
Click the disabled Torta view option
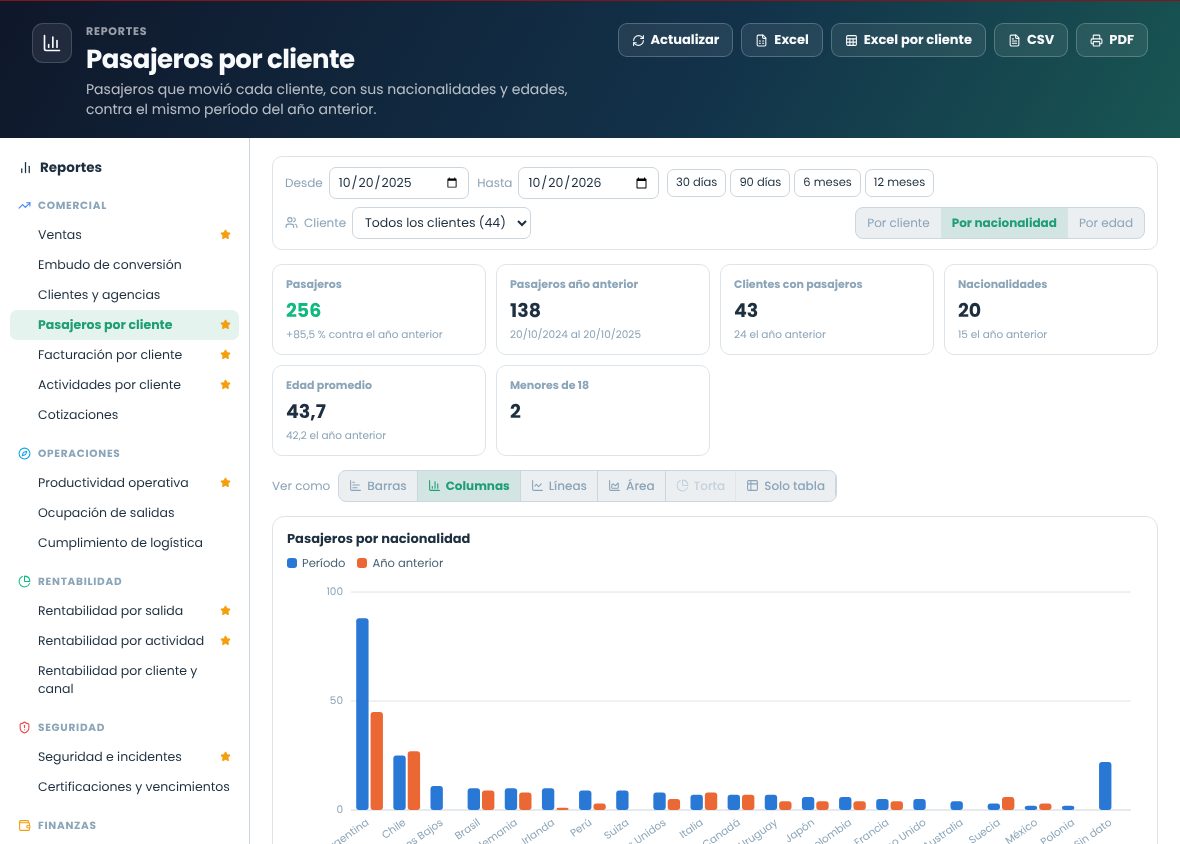[701, 486]
